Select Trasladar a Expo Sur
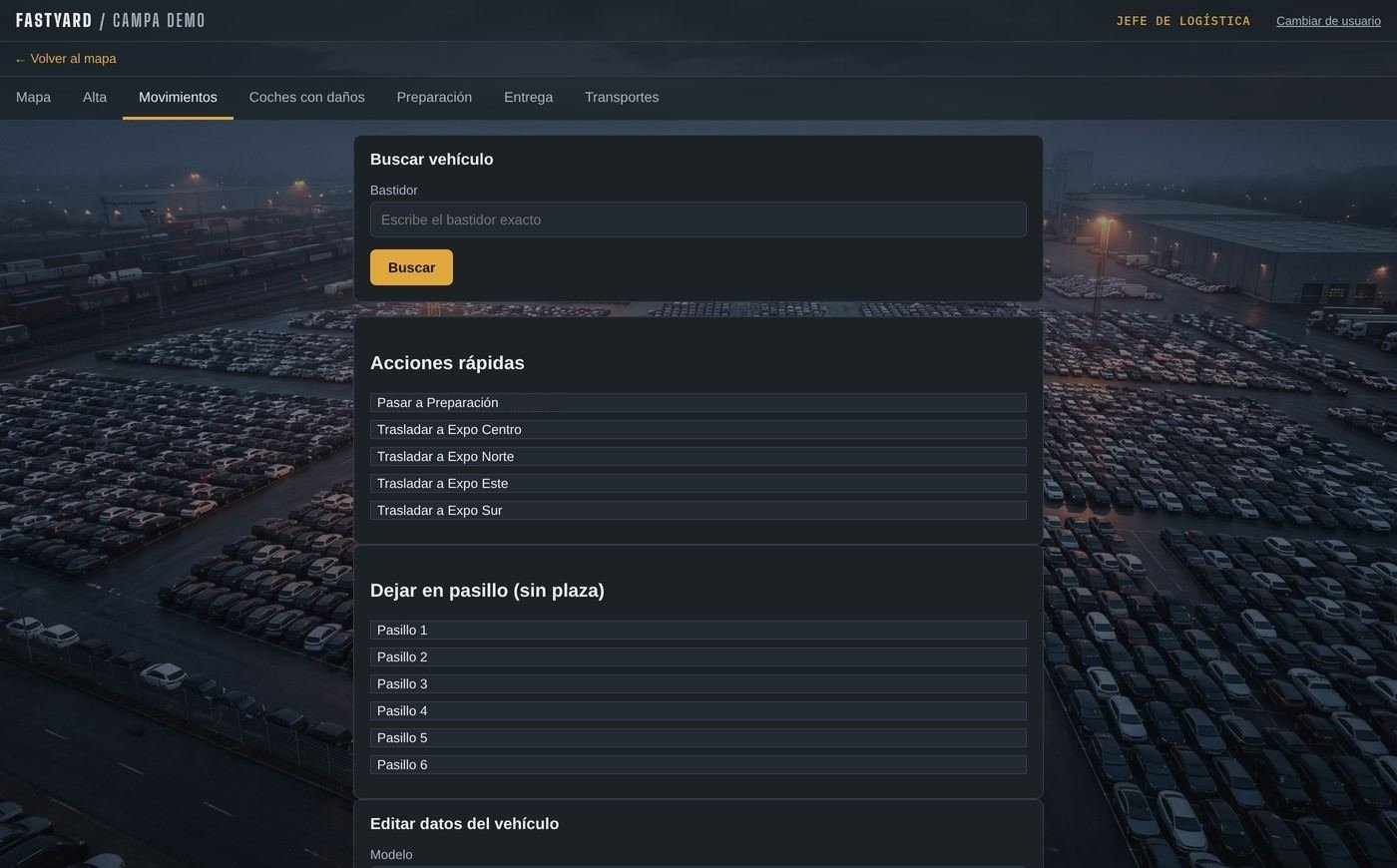1397x868 pixels. (698, 511)
